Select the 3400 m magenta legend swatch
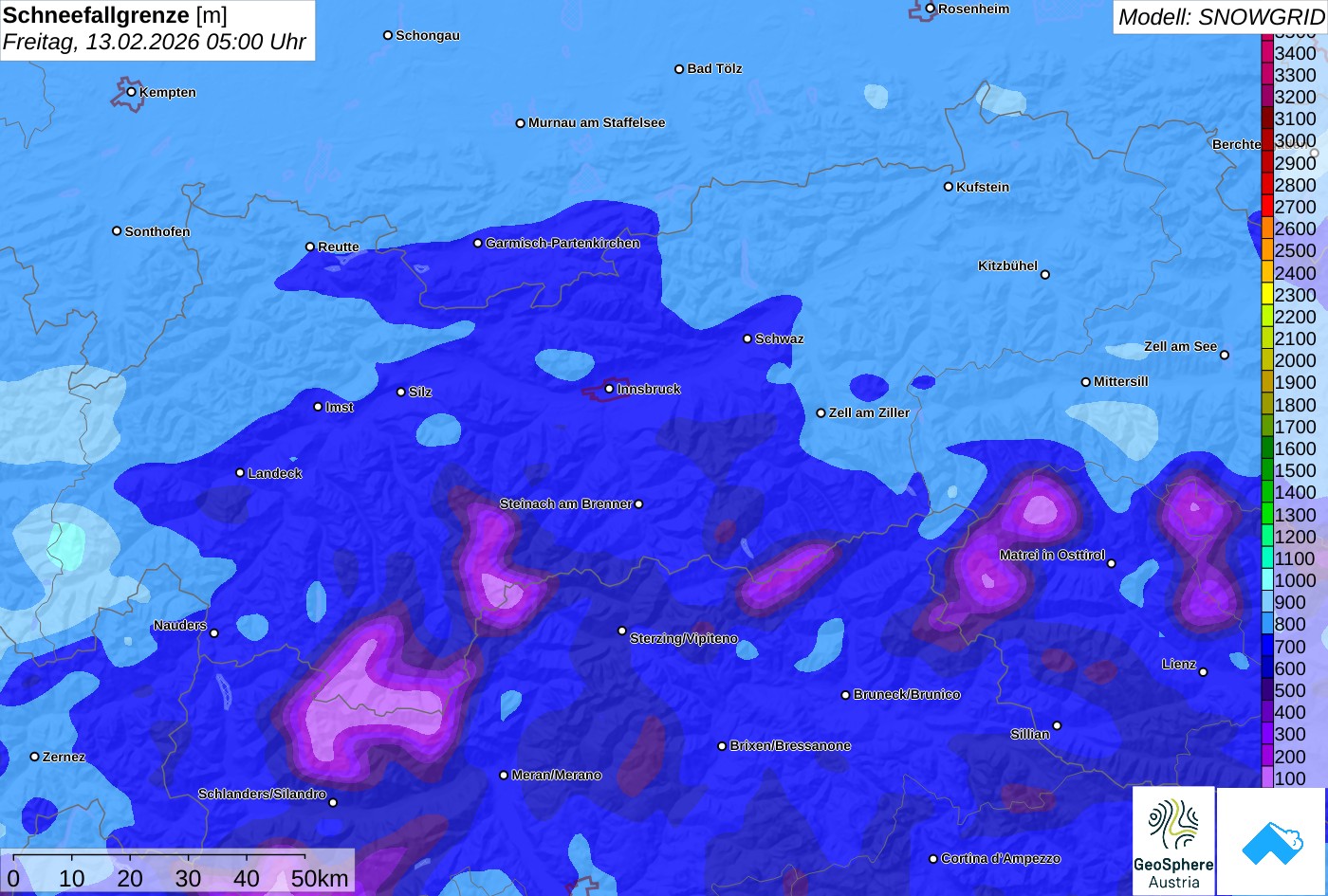Screen dimensions: 1328x896 (x=1267, y=52)
